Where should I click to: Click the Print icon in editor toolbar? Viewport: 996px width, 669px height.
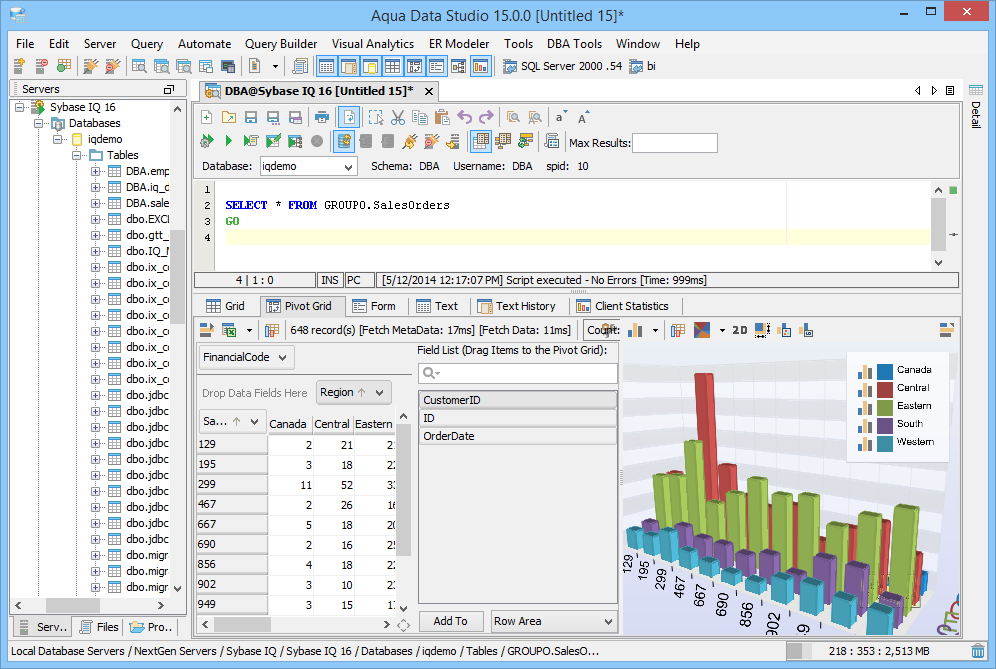coord(322,117)
